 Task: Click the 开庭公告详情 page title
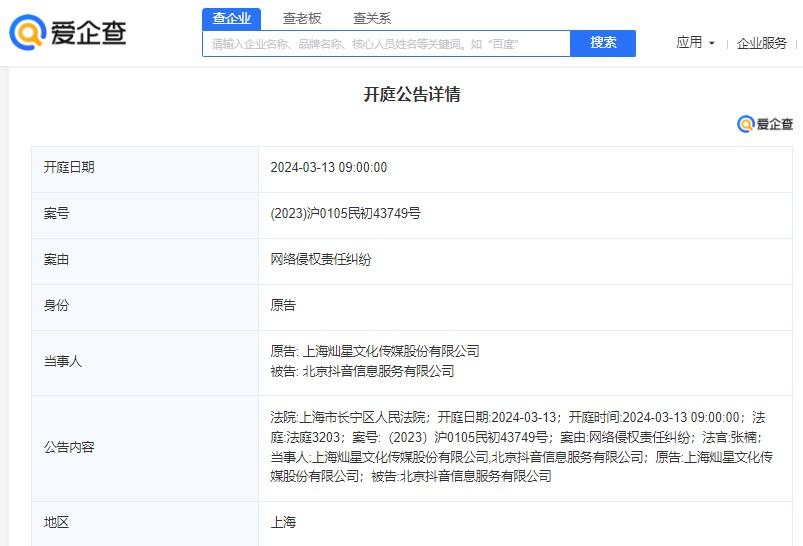click(412, 94)
